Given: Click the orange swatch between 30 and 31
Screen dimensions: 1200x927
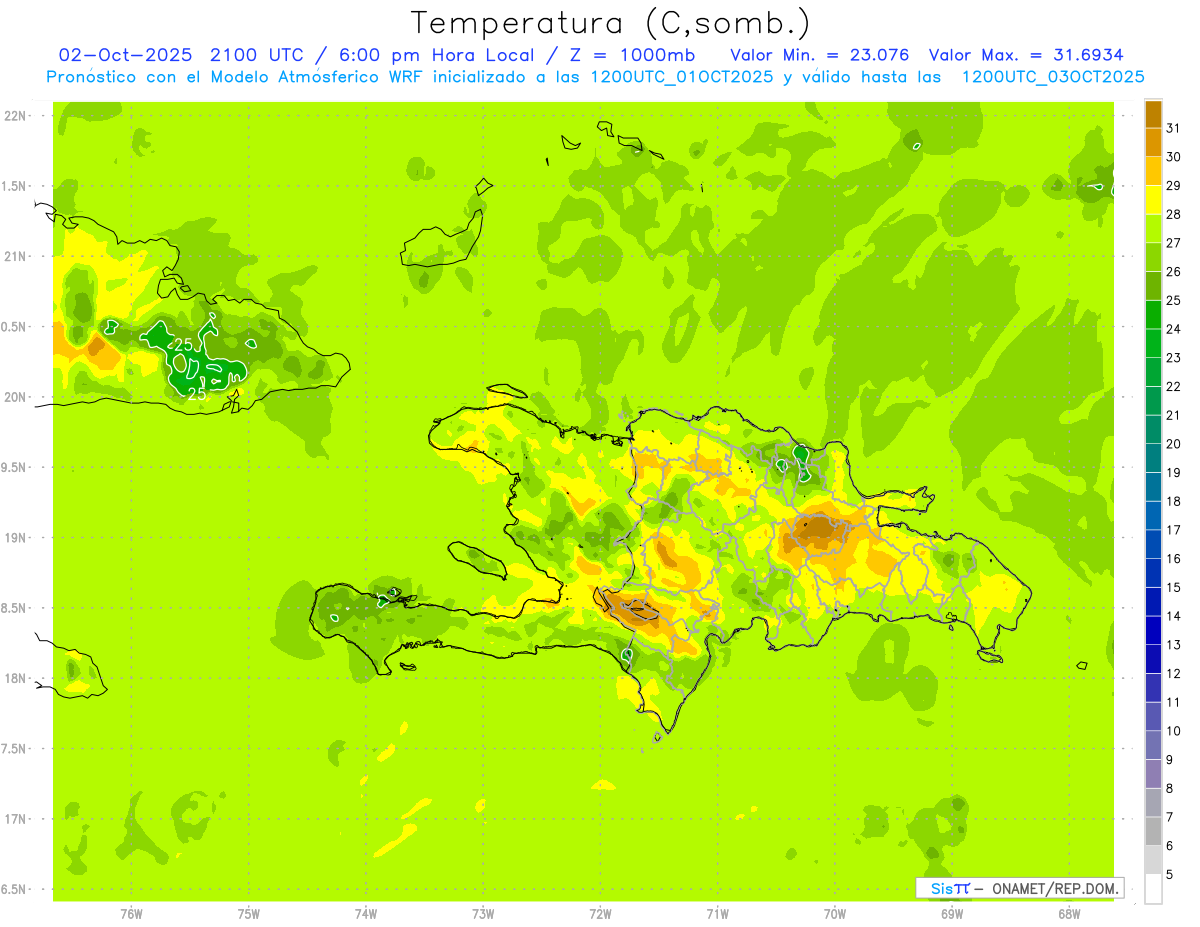Looking at the screenshot, I should [1154, 142].
